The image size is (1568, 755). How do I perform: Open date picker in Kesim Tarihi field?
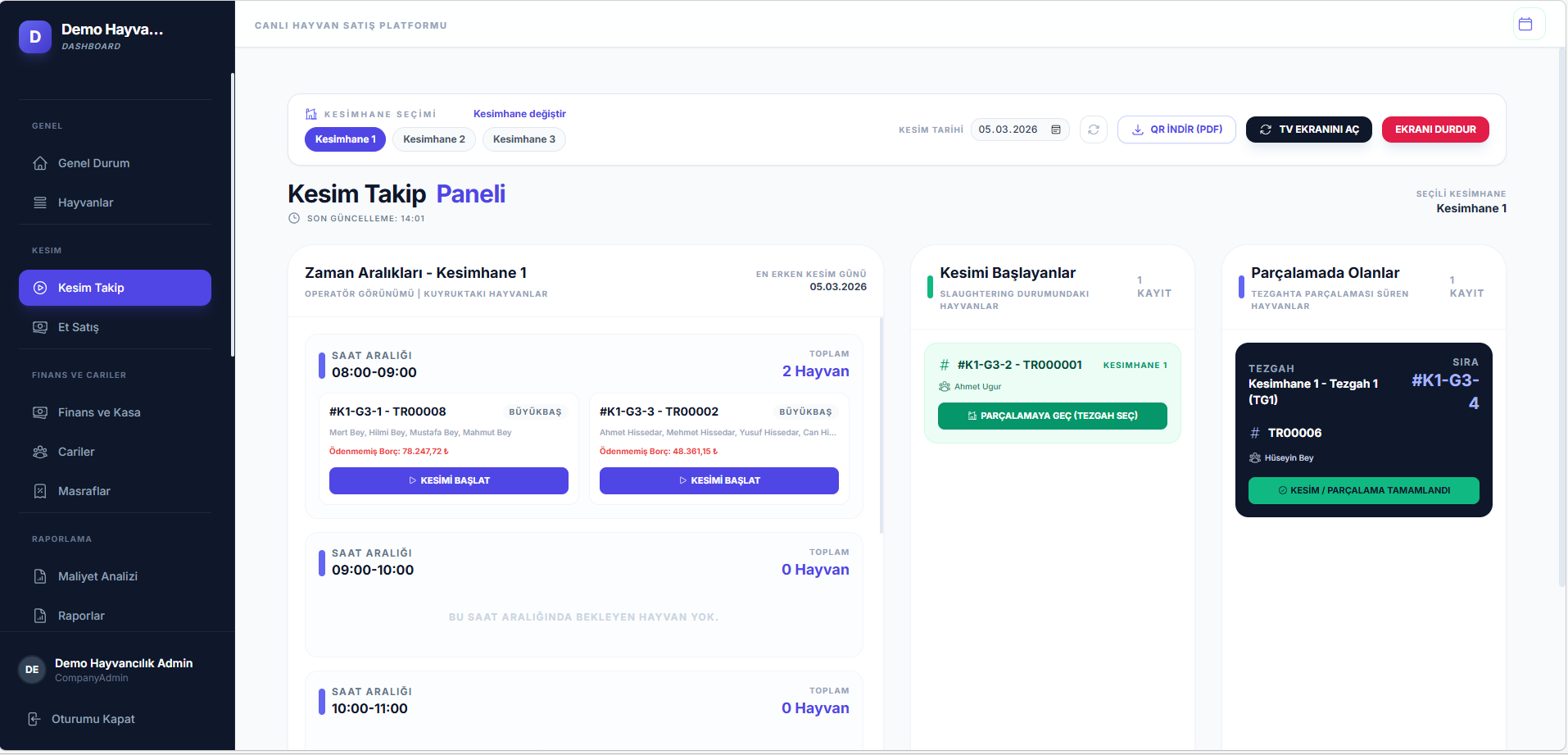pyautogui.click(x=1056, y=130)
